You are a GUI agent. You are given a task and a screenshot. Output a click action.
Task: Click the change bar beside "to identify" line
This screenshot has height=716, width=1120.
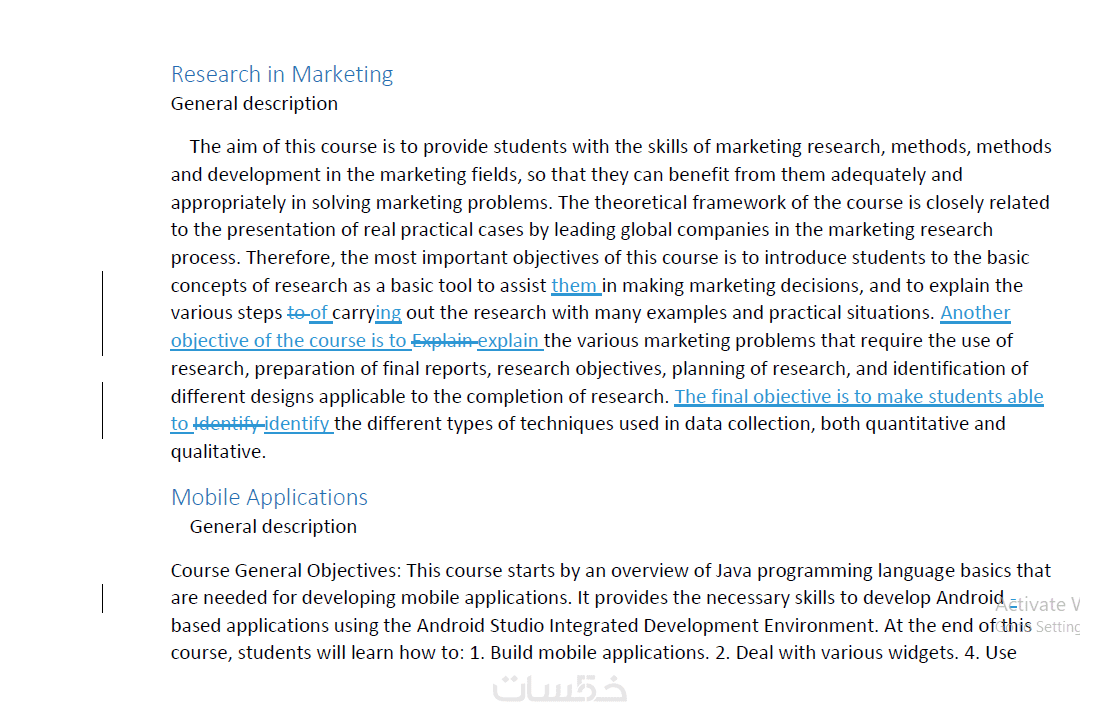(102, 410)
